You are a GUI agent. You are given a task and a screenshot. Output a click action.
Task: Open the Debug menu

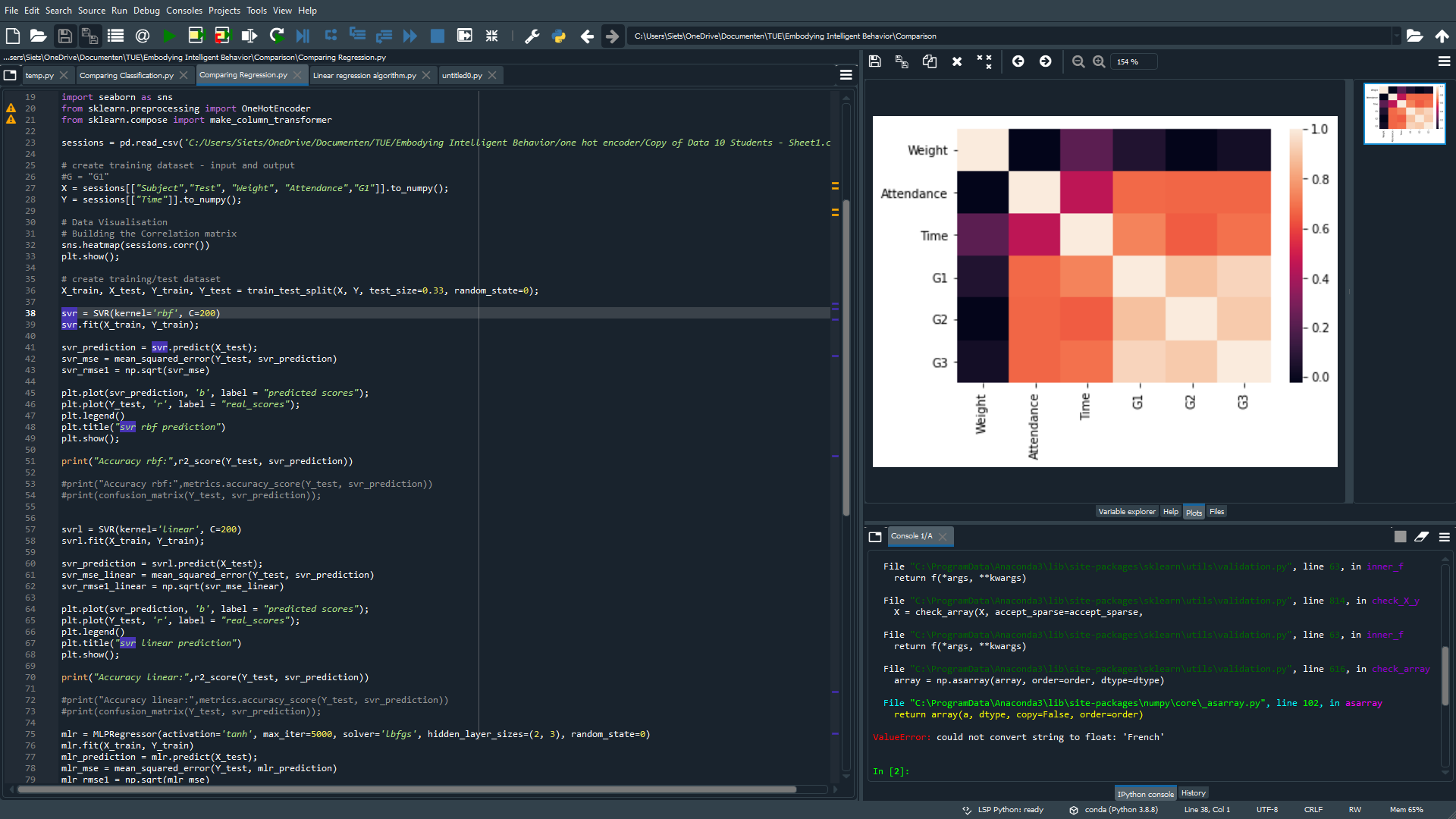(146, 11)
